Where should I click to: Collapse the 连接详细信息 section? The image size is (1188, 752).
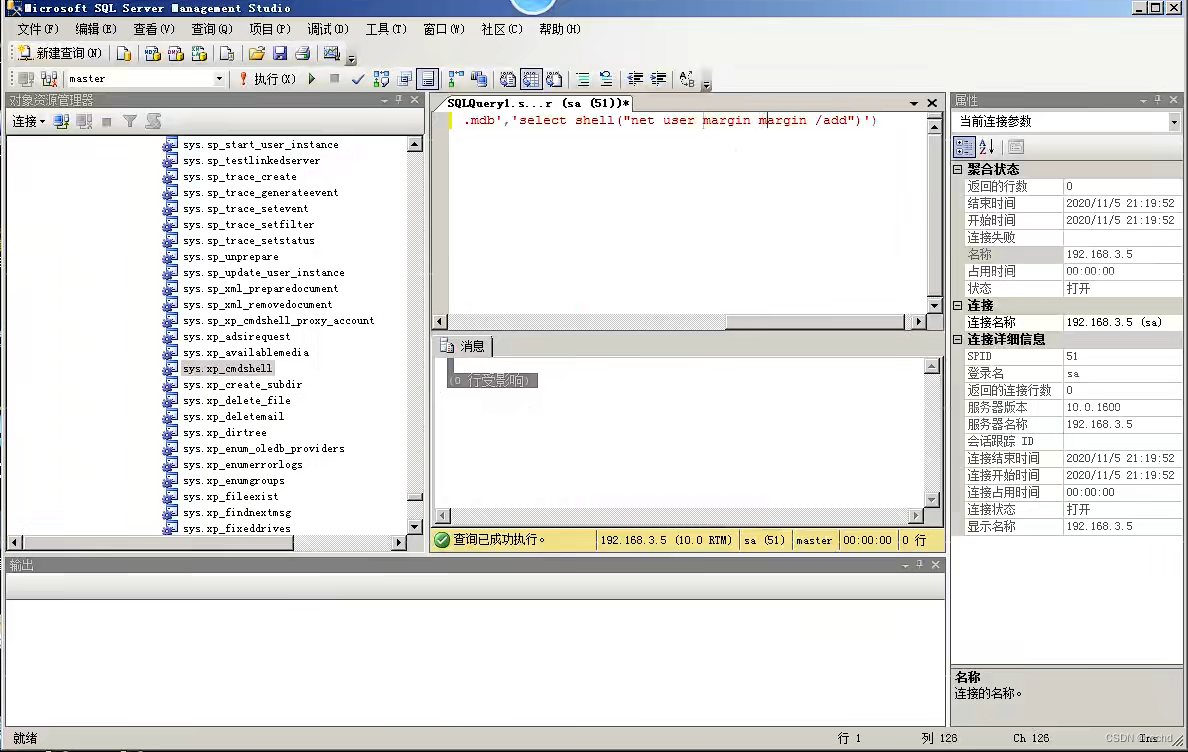pyautogui.click(x=958, y=339)
